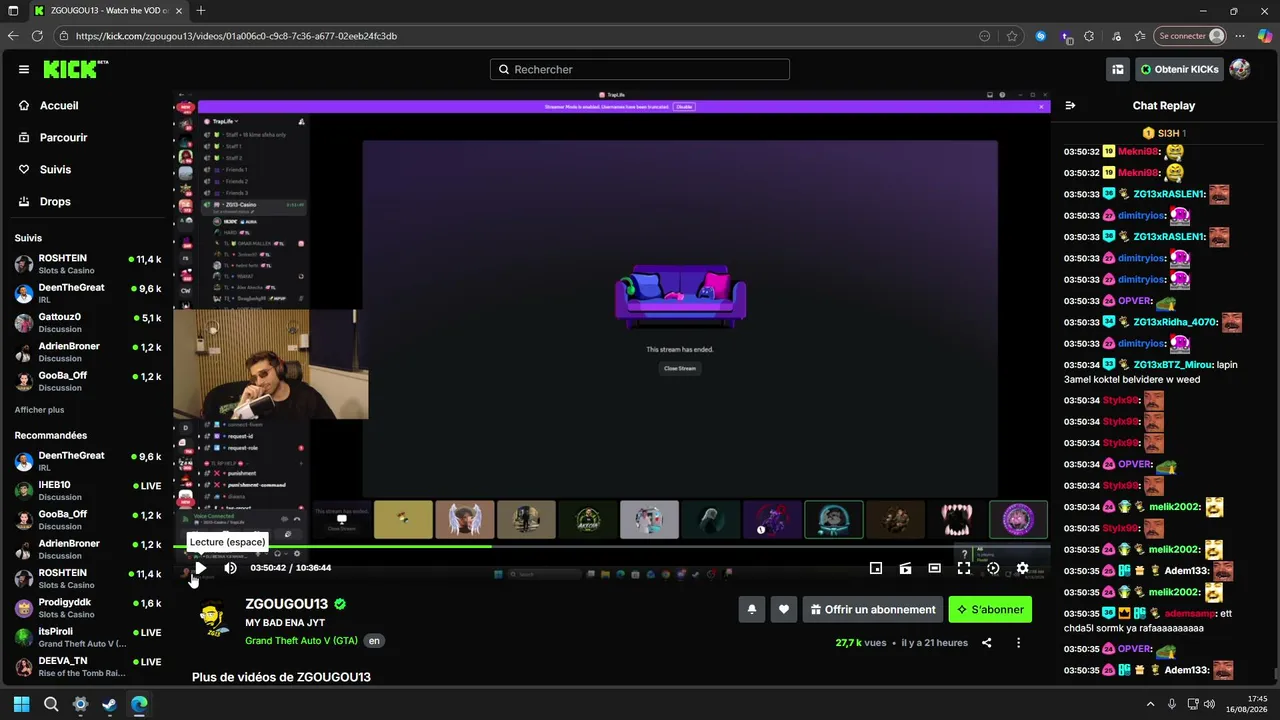The image size is (1280, 720).
Task: Open the Suivis page link
Action: [55, 169]
